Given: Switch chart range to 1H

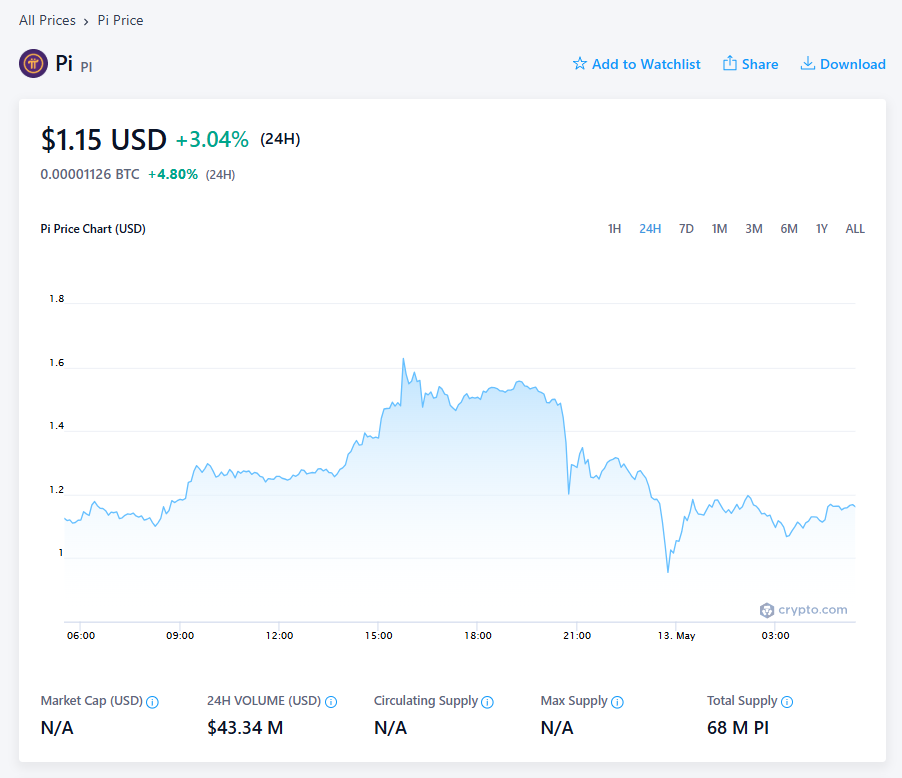Looking at the screenshot, I should [x=614, y=229].
